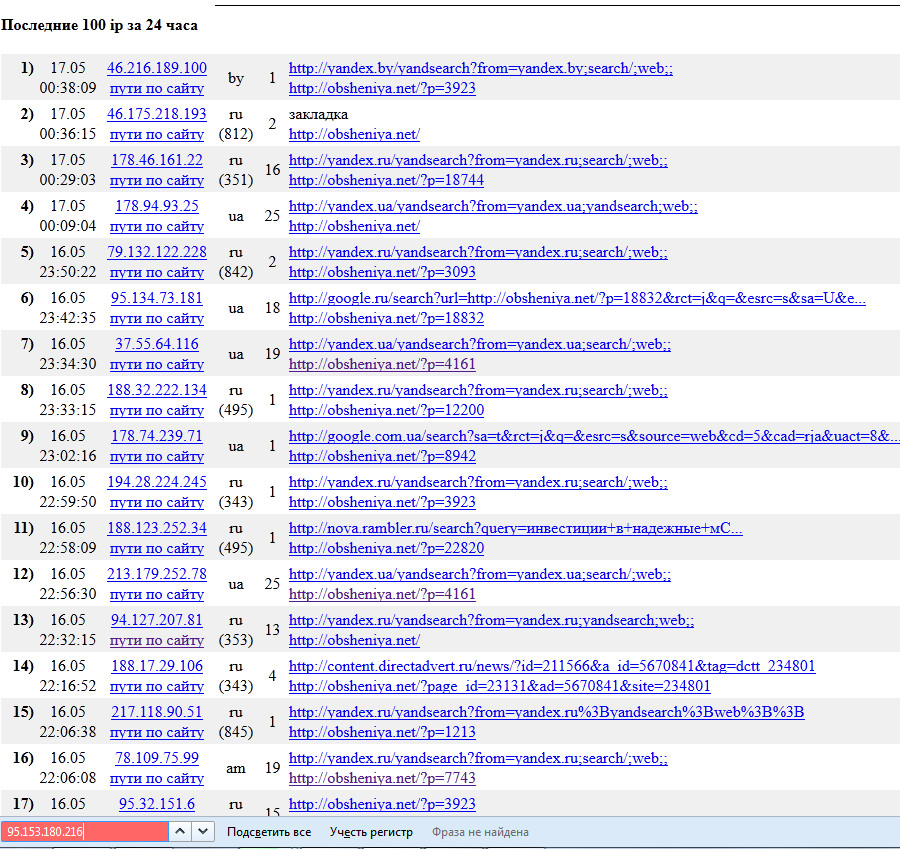Image resolution: width=900 pixels, height=849 pixels.
Task: Open IP address 37.55.64.116
Action: click(x=157, y=343)
